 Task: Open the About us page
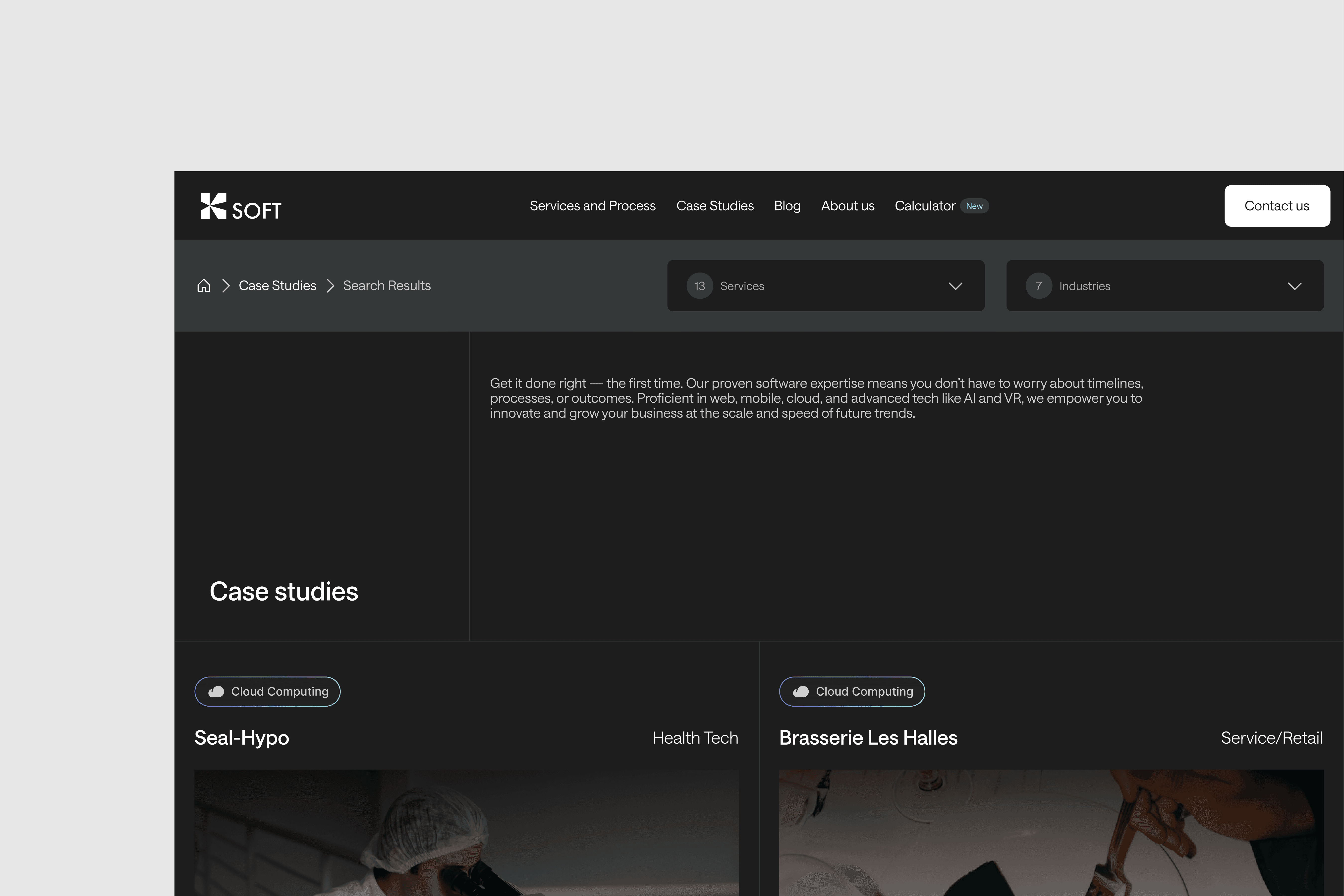pyautogui.click(x=847, y=206)
